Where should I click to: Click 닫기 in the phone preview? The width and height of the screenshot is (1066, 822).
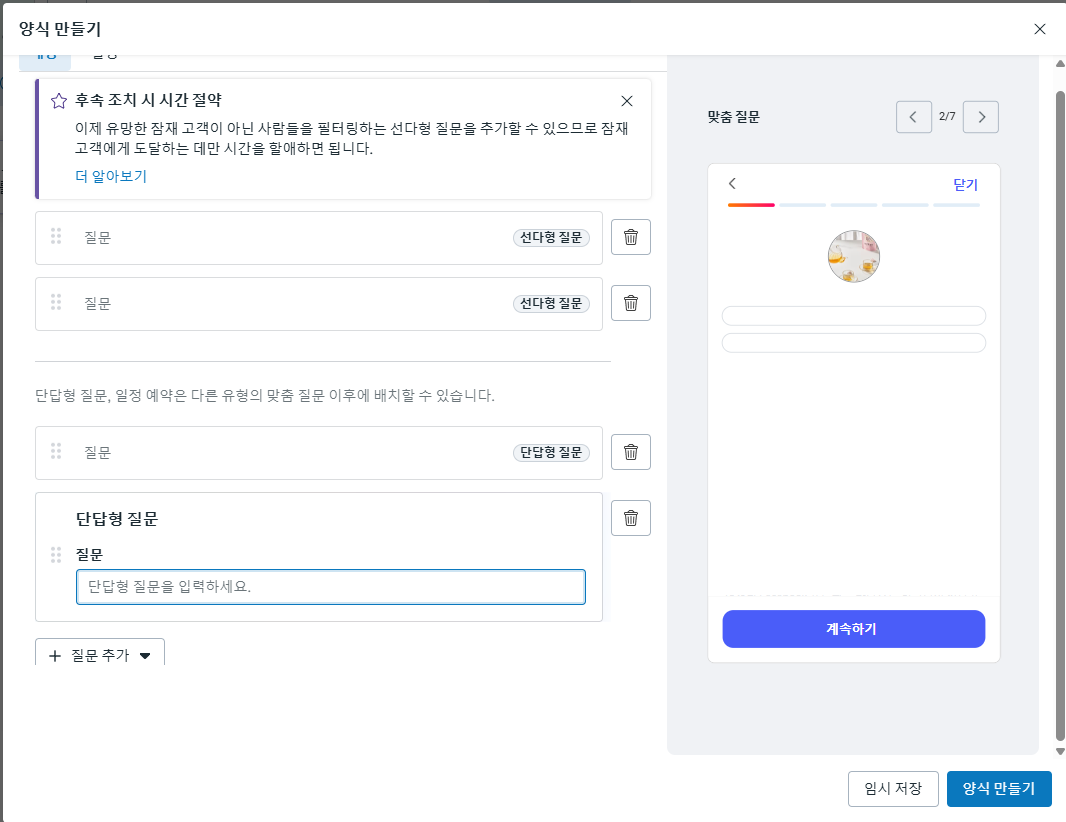[965, 185]
